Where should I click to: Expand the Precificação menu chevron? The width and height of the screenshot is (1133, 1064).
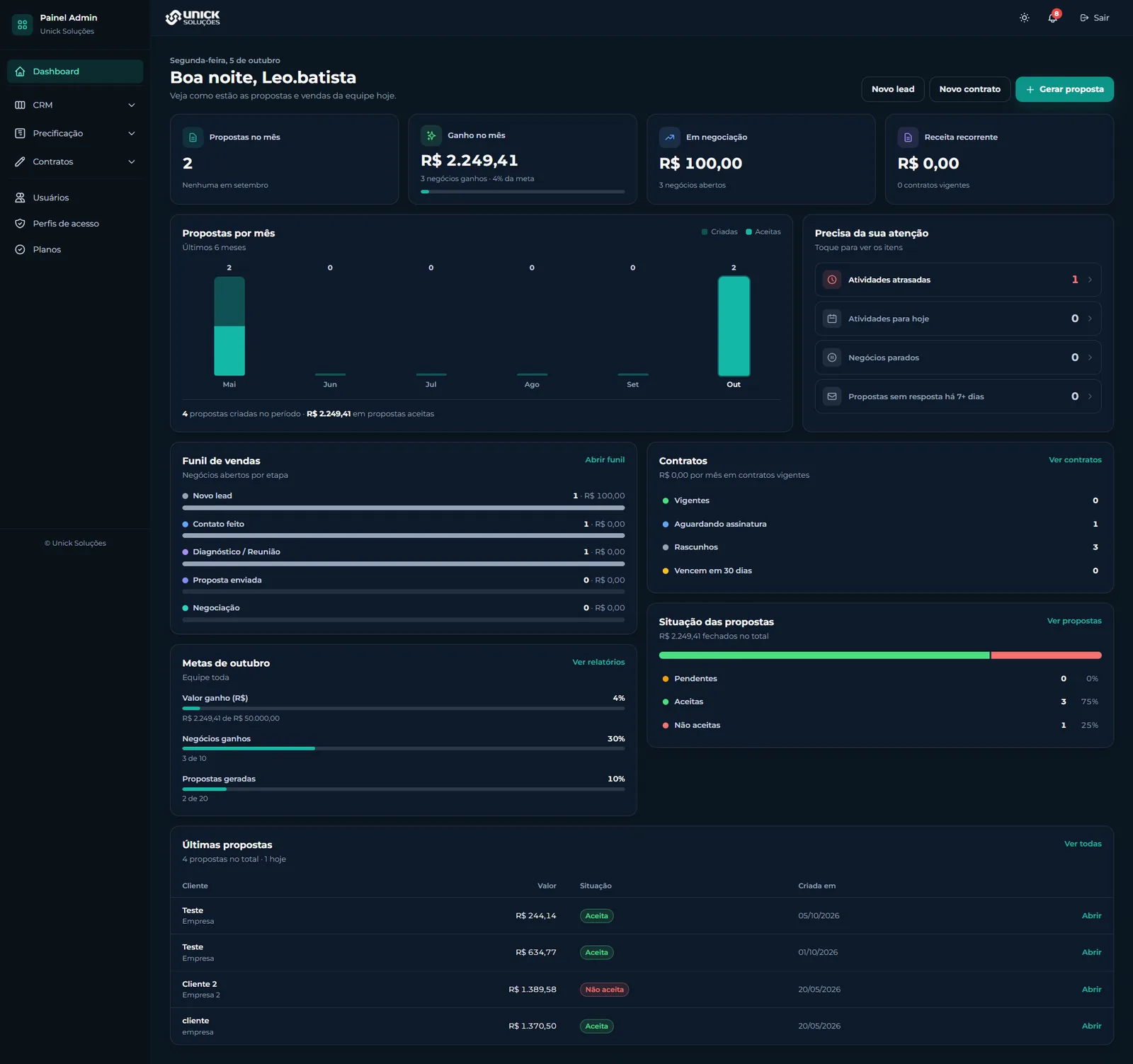click(x=131, y=133)
